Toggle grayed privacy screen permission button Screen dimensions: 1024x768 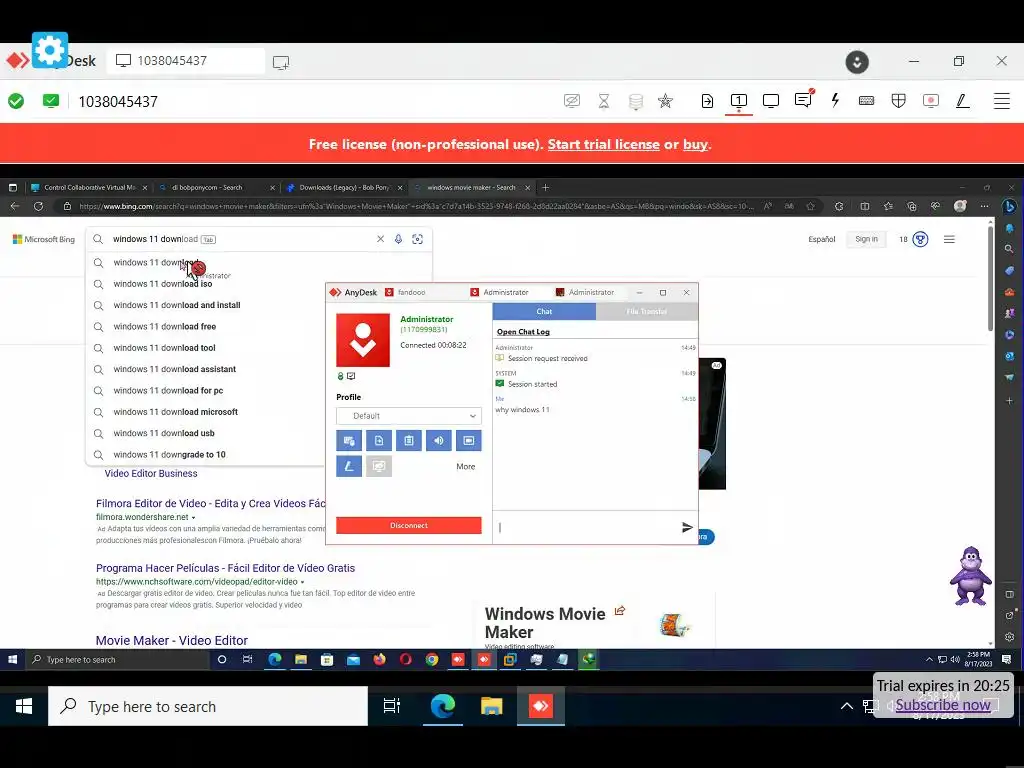tap(379, 466)
